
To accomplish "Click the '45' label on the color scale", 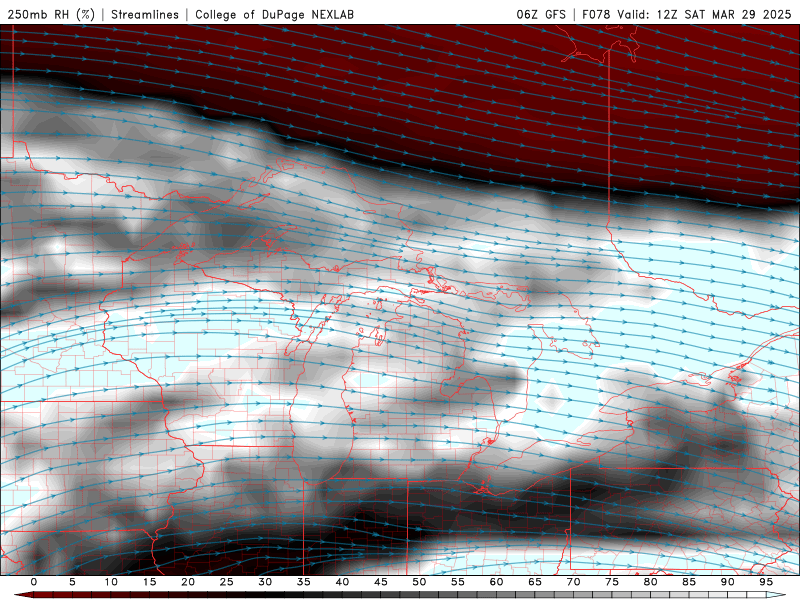I will [381, 582].
